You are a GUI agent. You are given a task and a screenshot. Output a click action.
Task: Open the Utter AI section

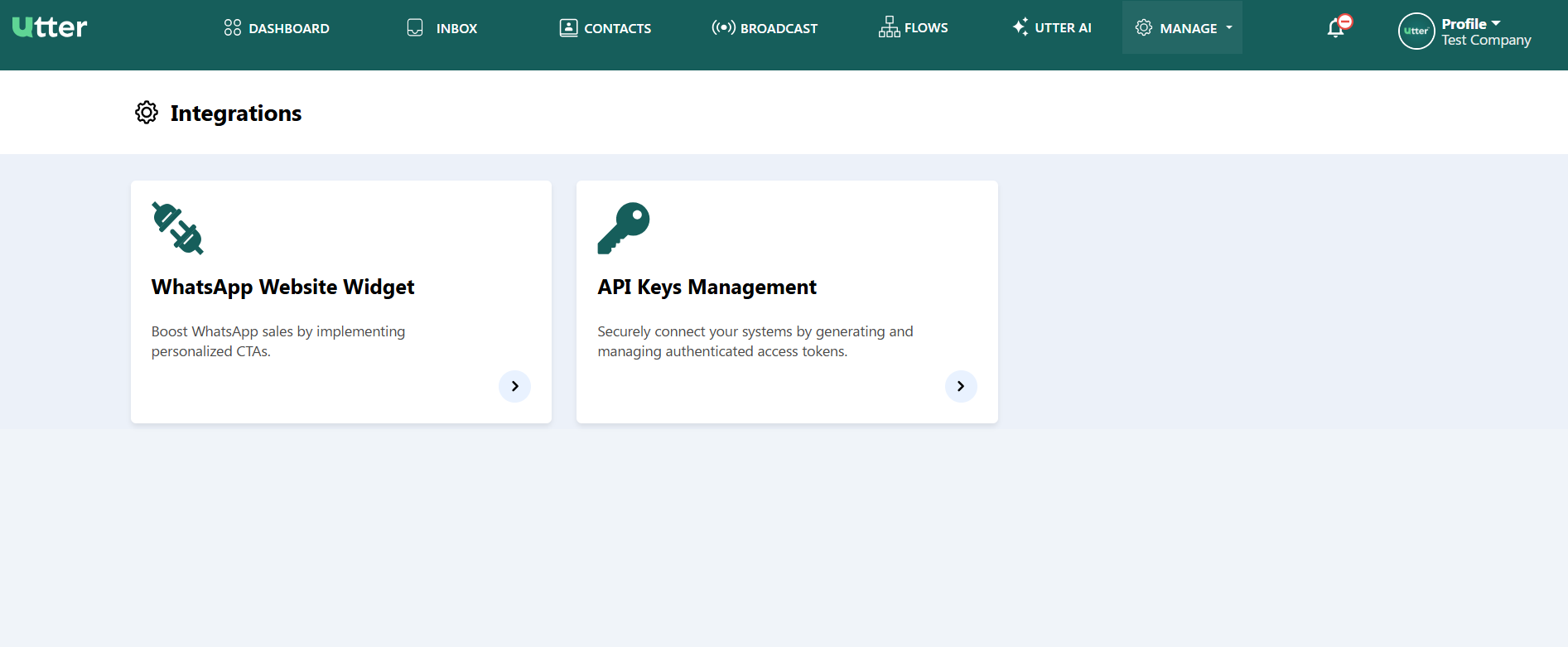click(x=1052, y=27)
